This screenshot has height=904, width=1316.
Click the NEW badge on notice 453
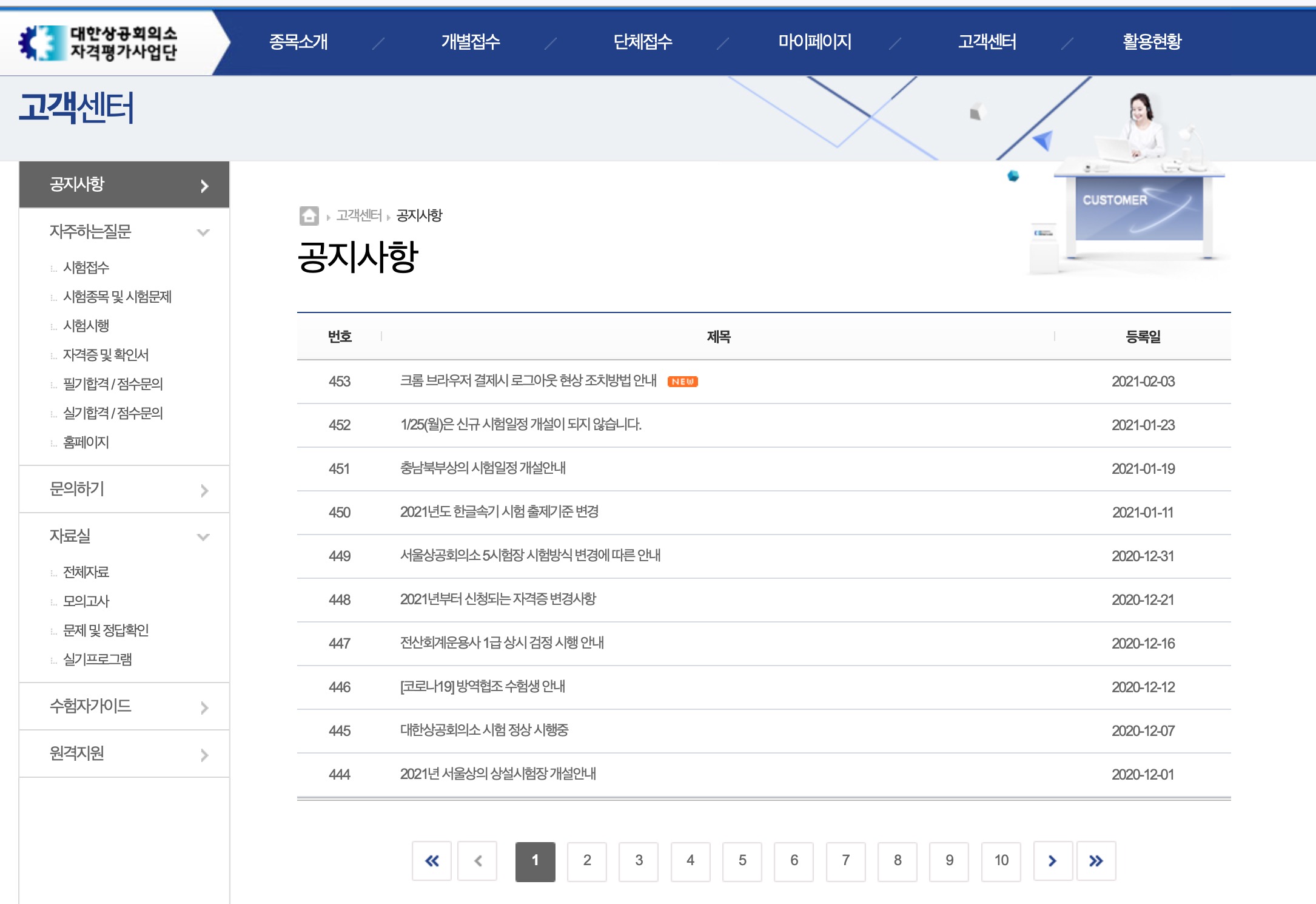click(682, 382)
